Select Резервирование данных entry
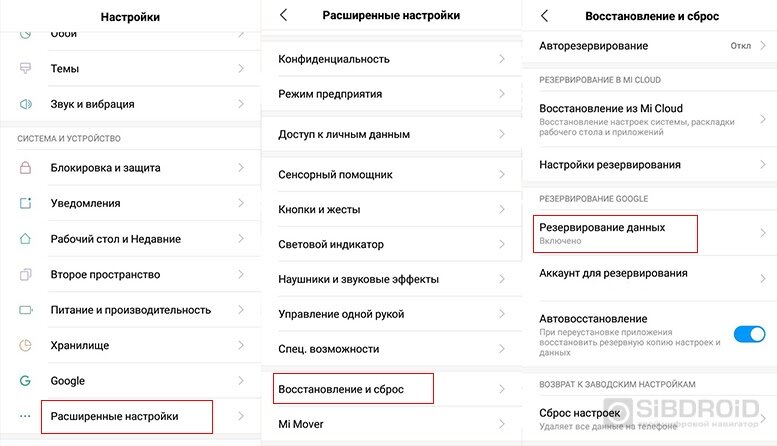 616,234
